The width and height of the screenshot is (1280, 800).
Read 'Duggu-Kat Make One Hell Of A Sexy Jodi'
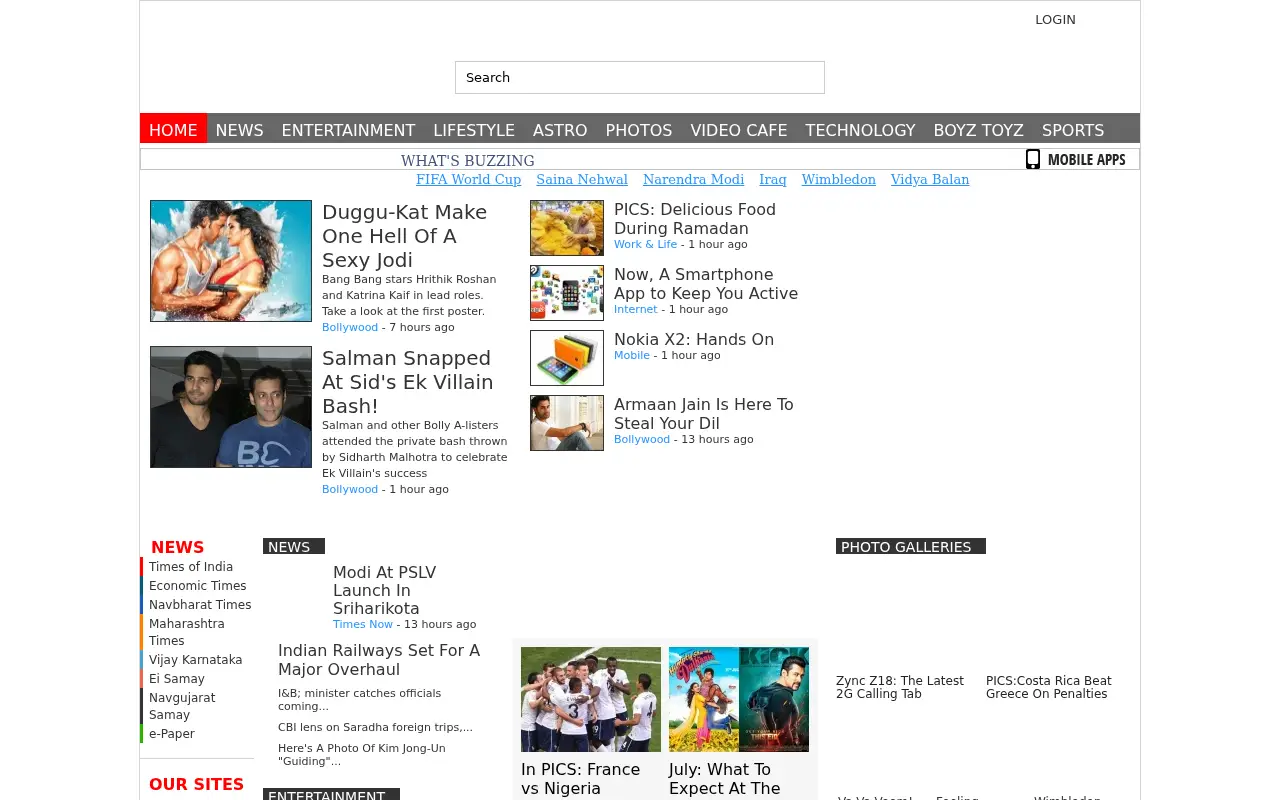click(404, 236)
